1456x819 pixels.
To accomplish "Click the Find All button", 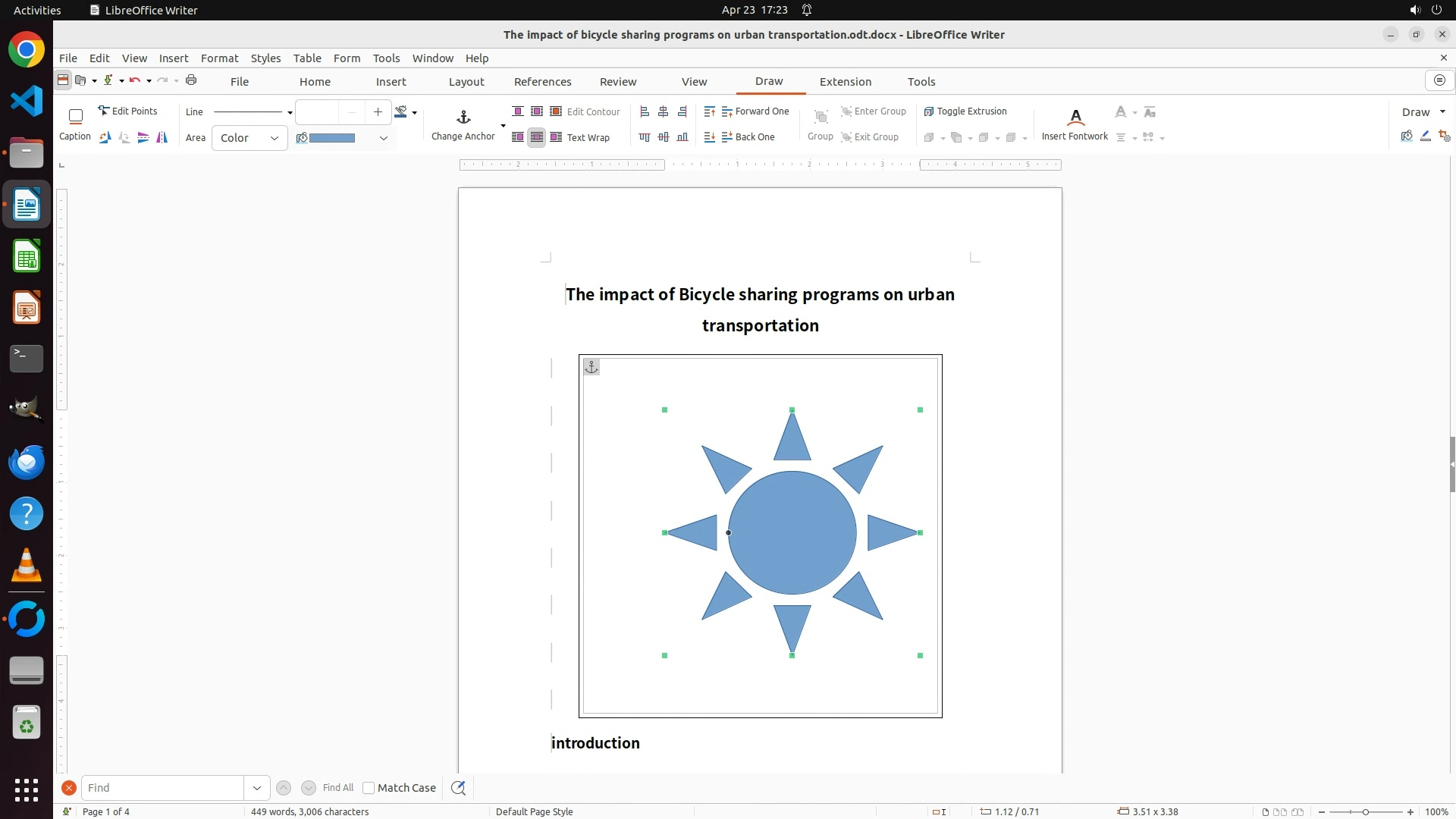I will coord(337,788).
